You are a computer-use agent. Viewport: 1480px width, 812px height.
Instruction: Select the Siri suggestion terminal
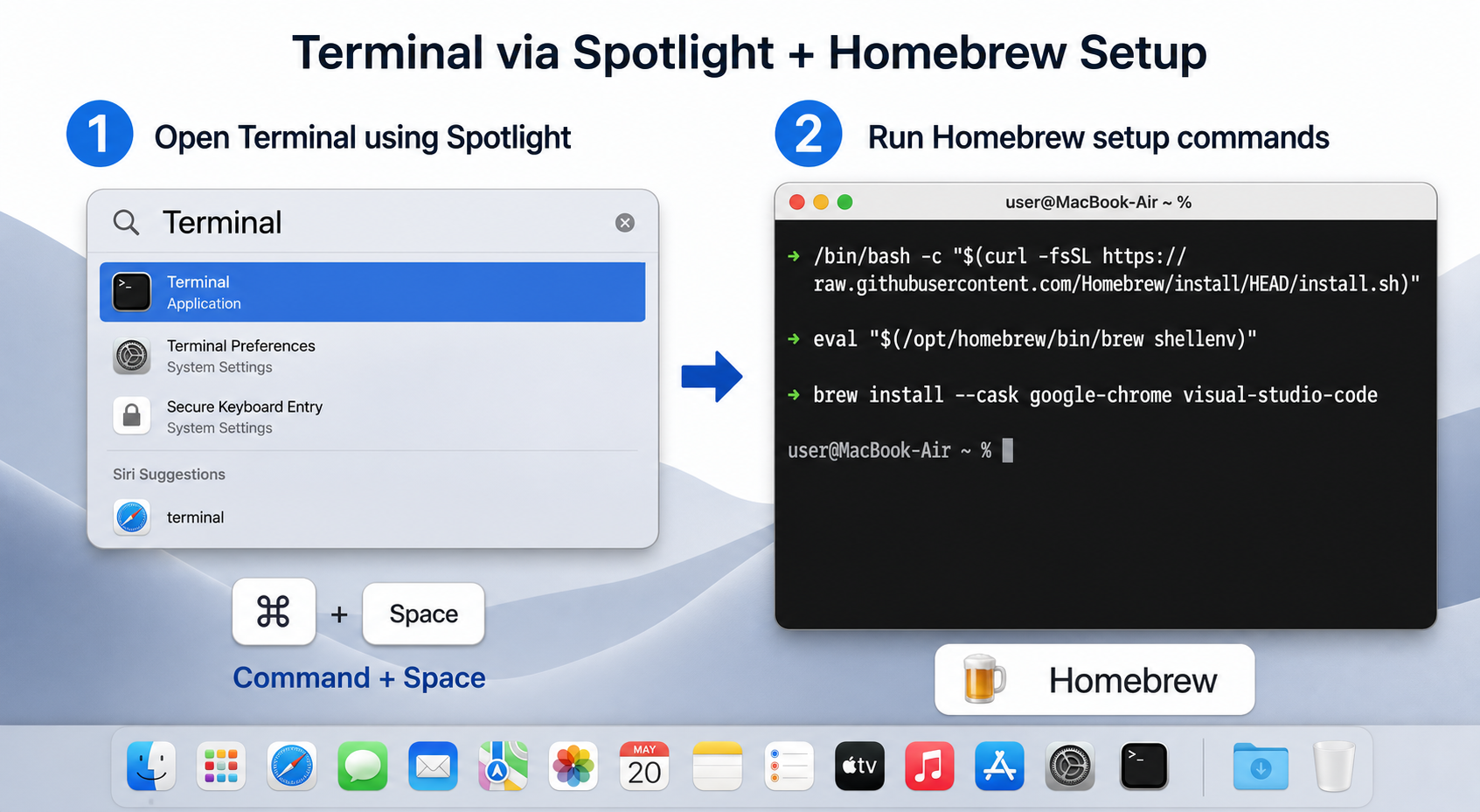click(x=372, y=517)
